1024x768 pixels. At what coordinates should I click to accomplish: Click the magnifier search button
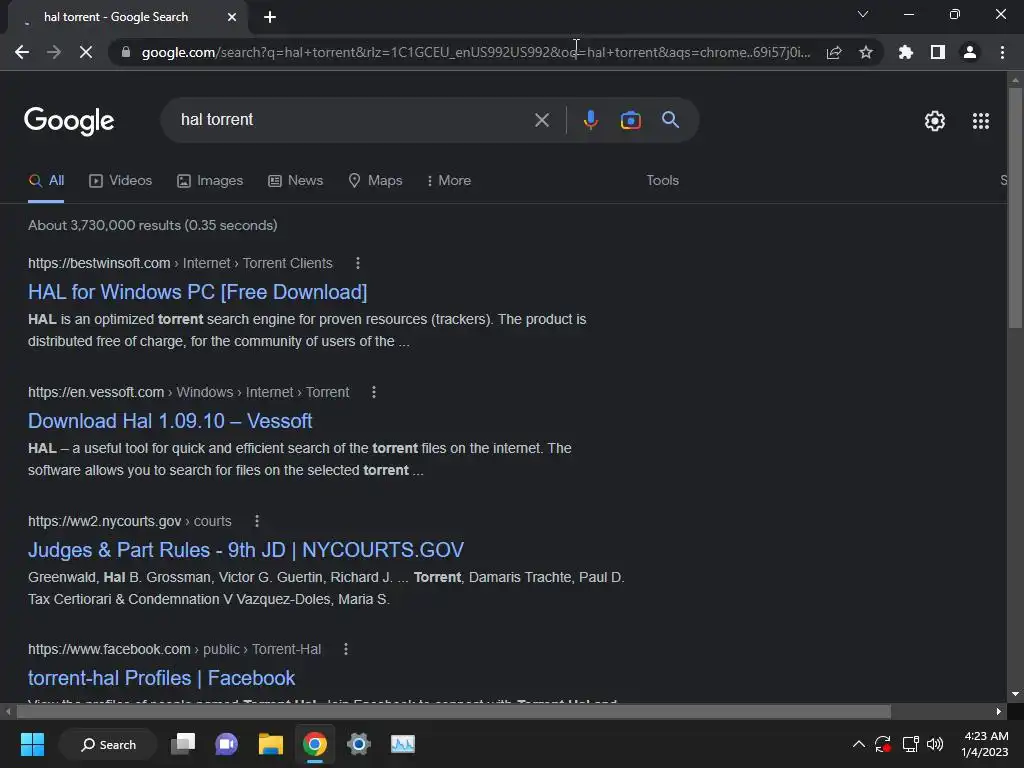point(670,120)
